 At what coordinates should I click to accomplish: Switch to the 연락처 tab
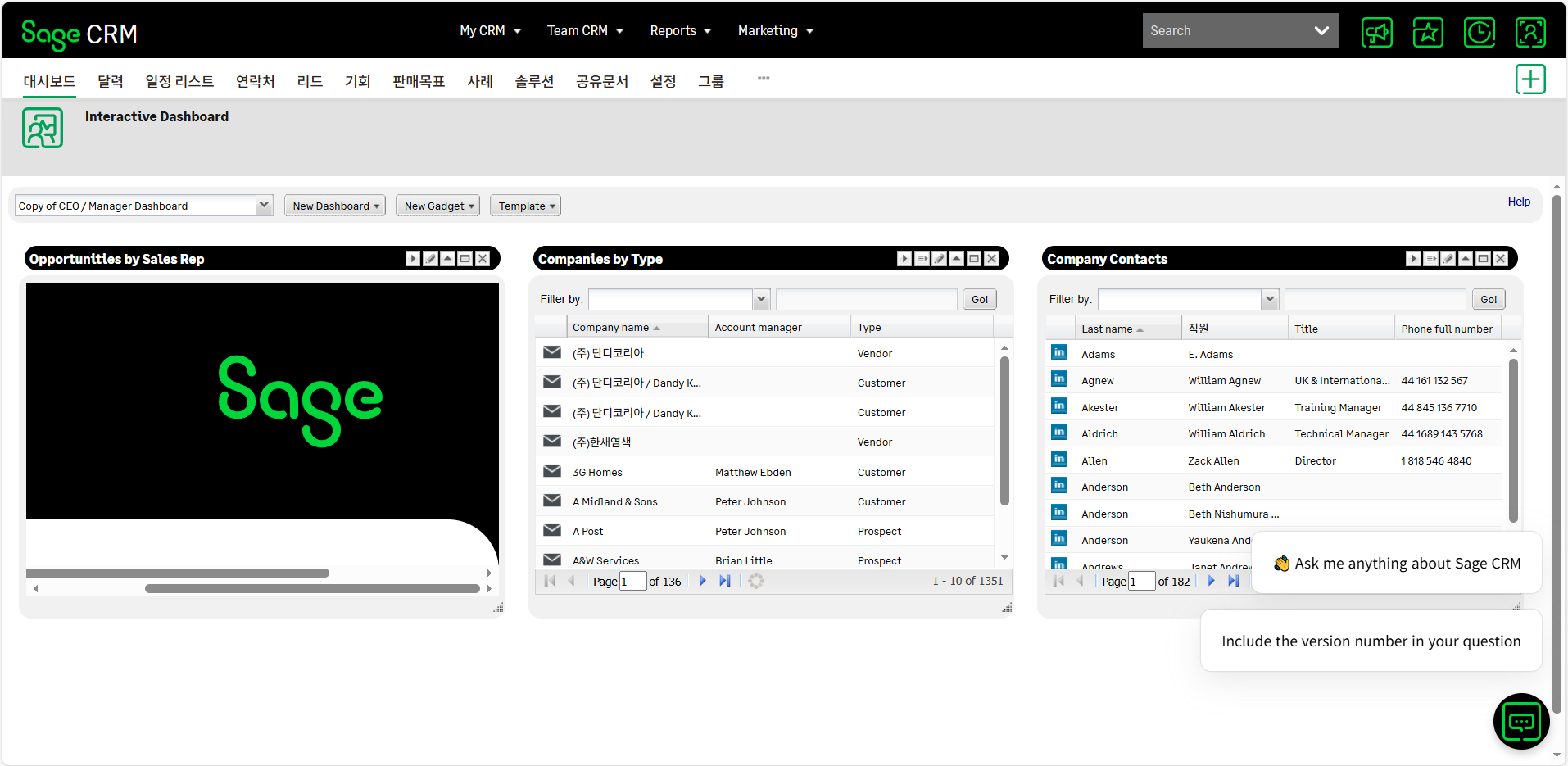(256, 81)
